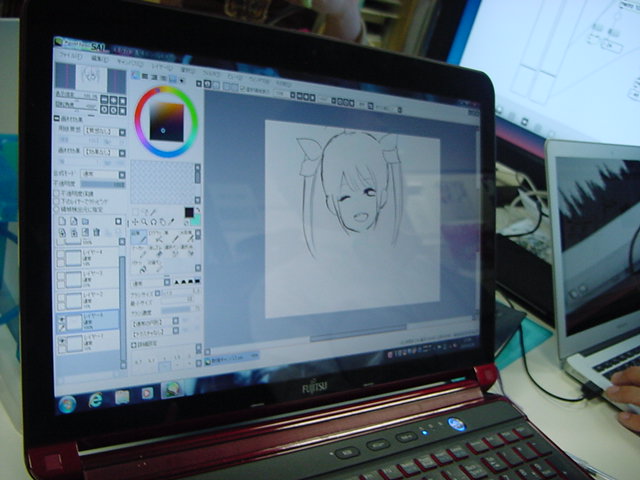Open the 選択 (Selection) menu
Viewport: 640px width, 480px height.
[x=187, y=70]
